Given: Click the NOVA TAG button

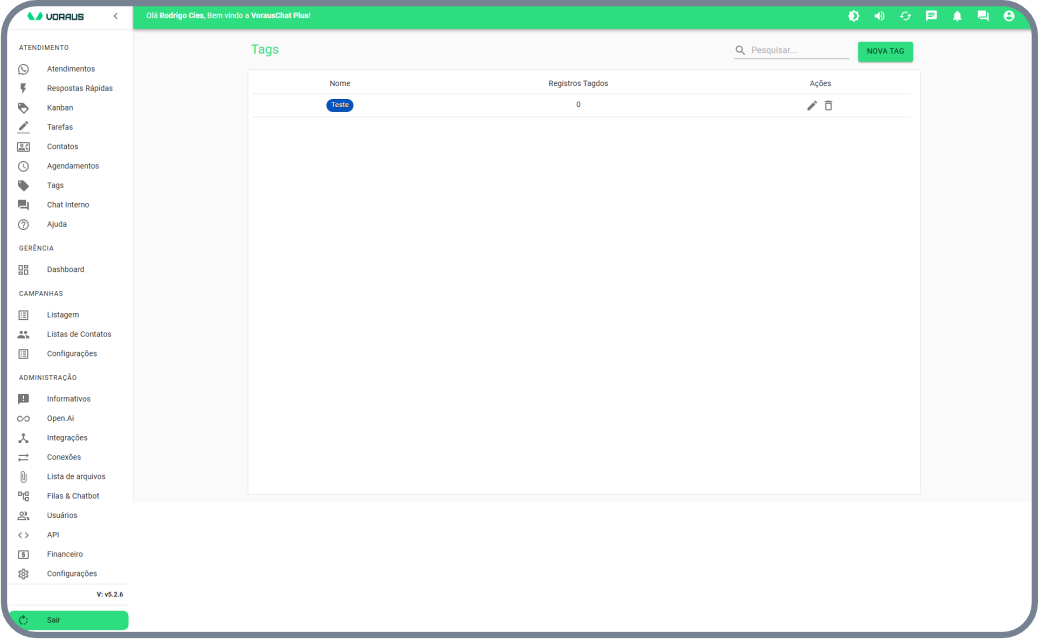Looking at the screenshot, I should coord(885,51).
